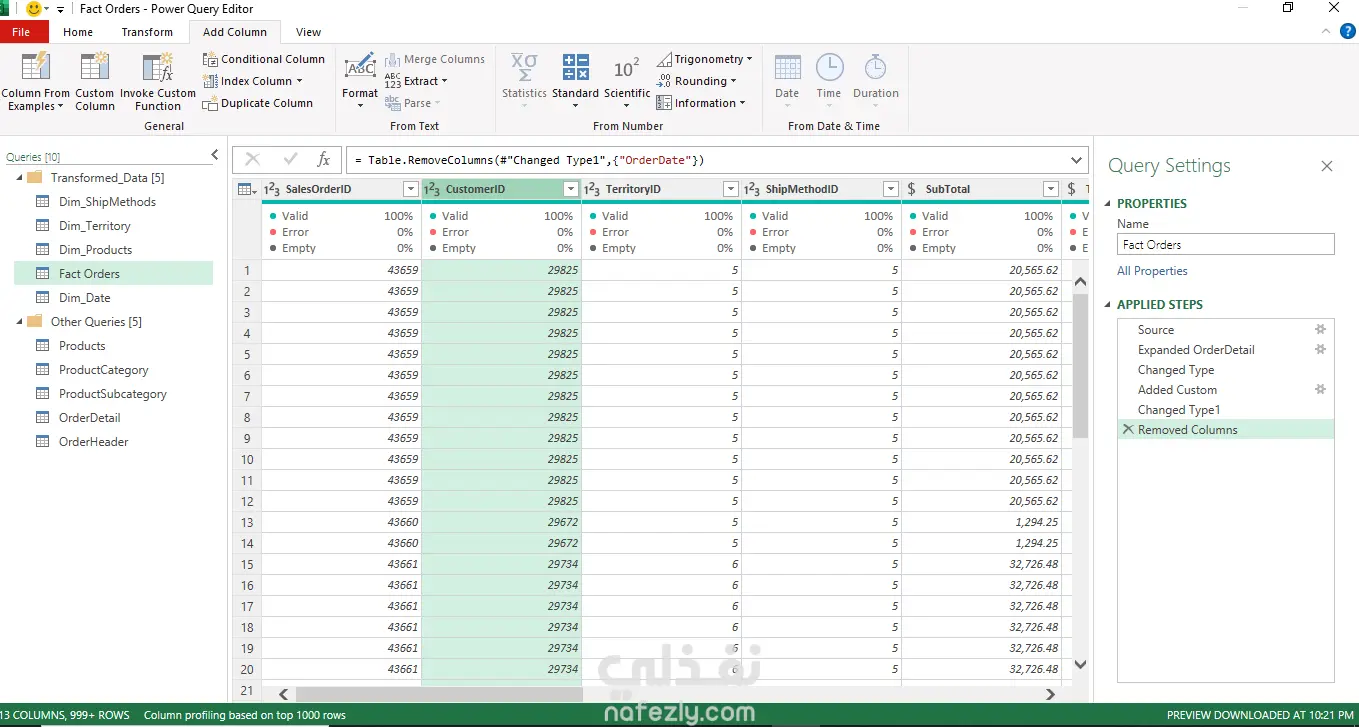Collapse the Queries pane
The width and height of the screenshot is (1359, 727).
(x=214, y=155)
